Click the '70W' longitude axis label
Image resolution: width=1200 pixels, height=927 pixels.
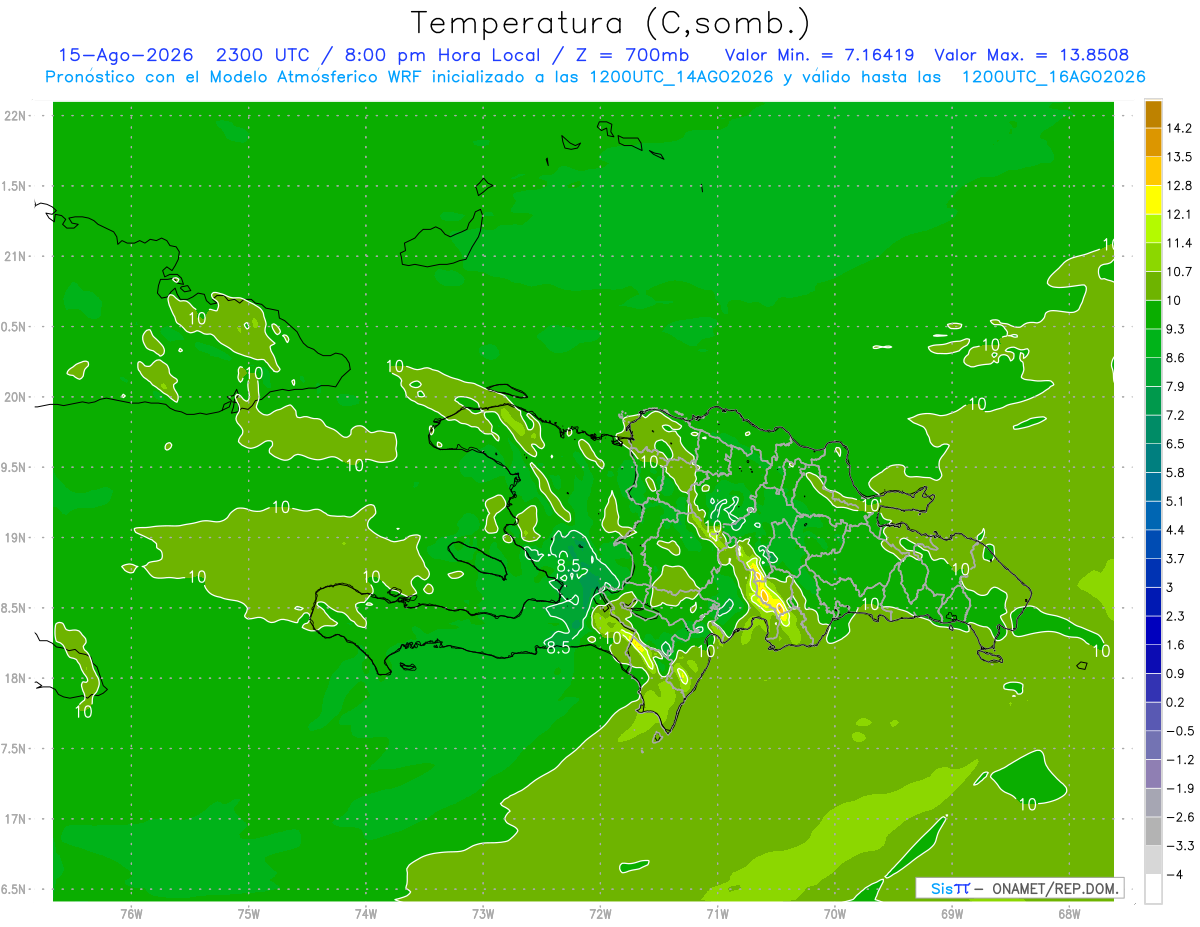835,915
